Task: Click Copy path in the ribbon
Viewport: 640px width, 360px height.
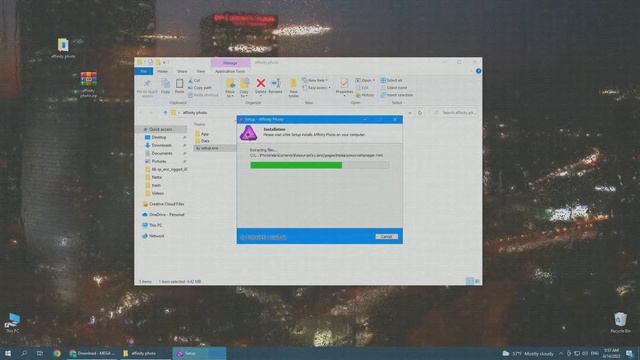Action: pos(200,88)
